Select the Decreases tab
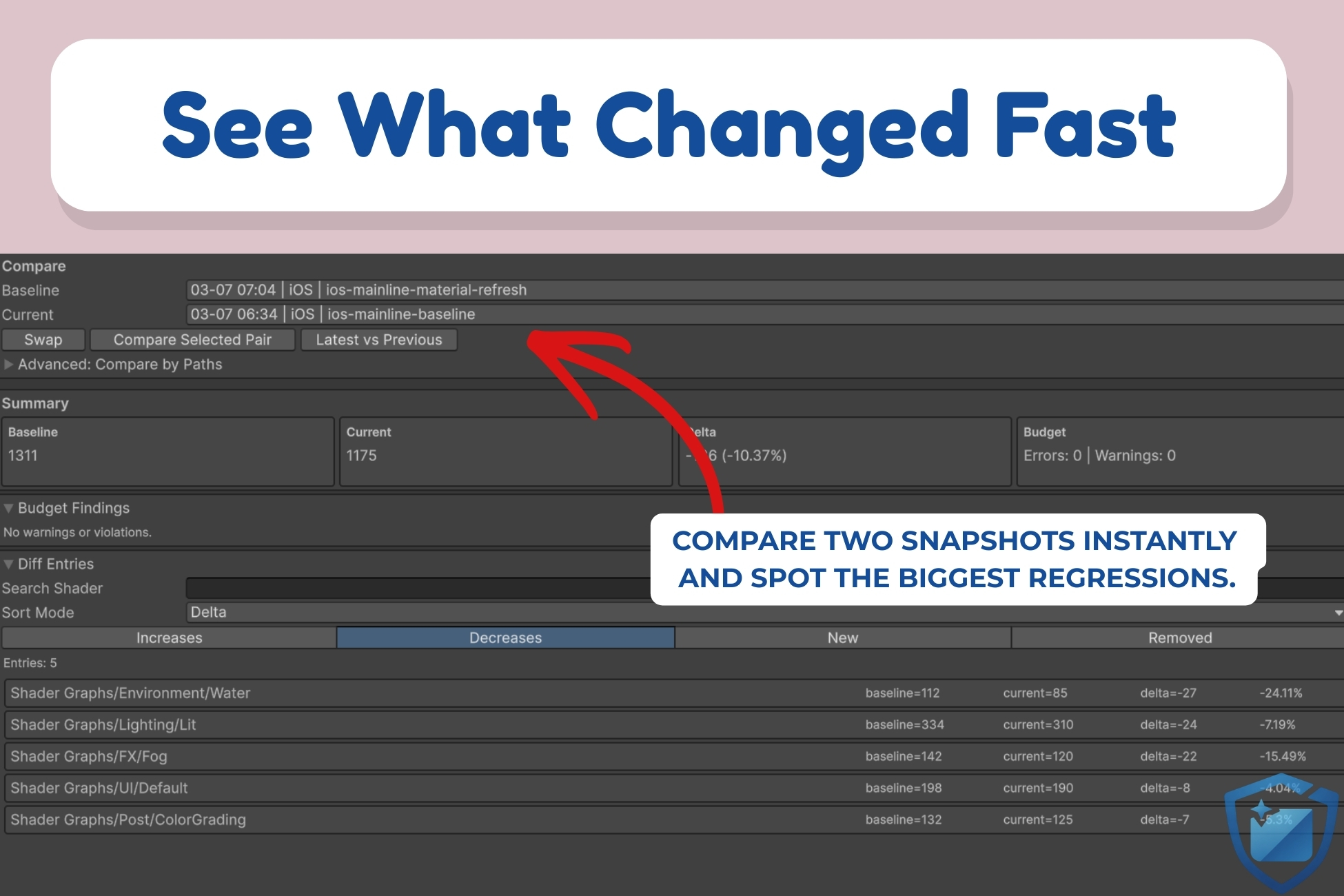 505,638
